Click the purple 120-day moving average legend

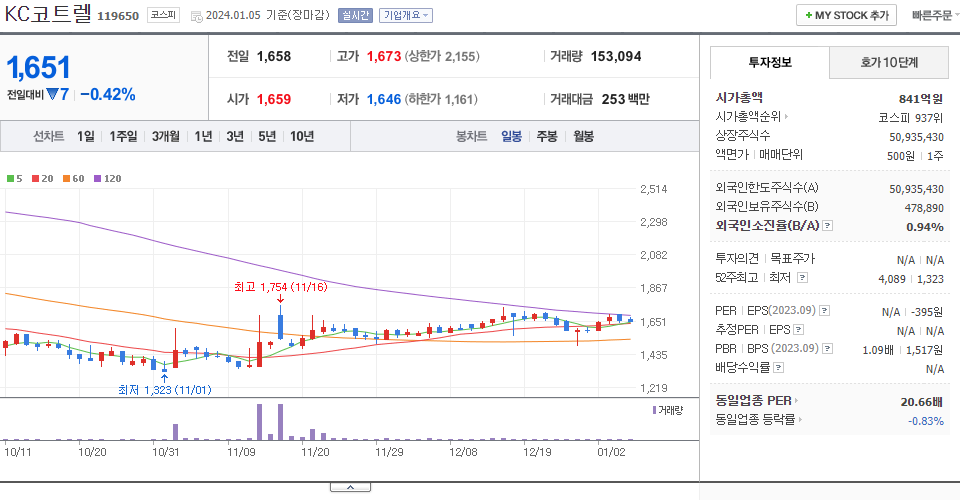click(108, 179)
